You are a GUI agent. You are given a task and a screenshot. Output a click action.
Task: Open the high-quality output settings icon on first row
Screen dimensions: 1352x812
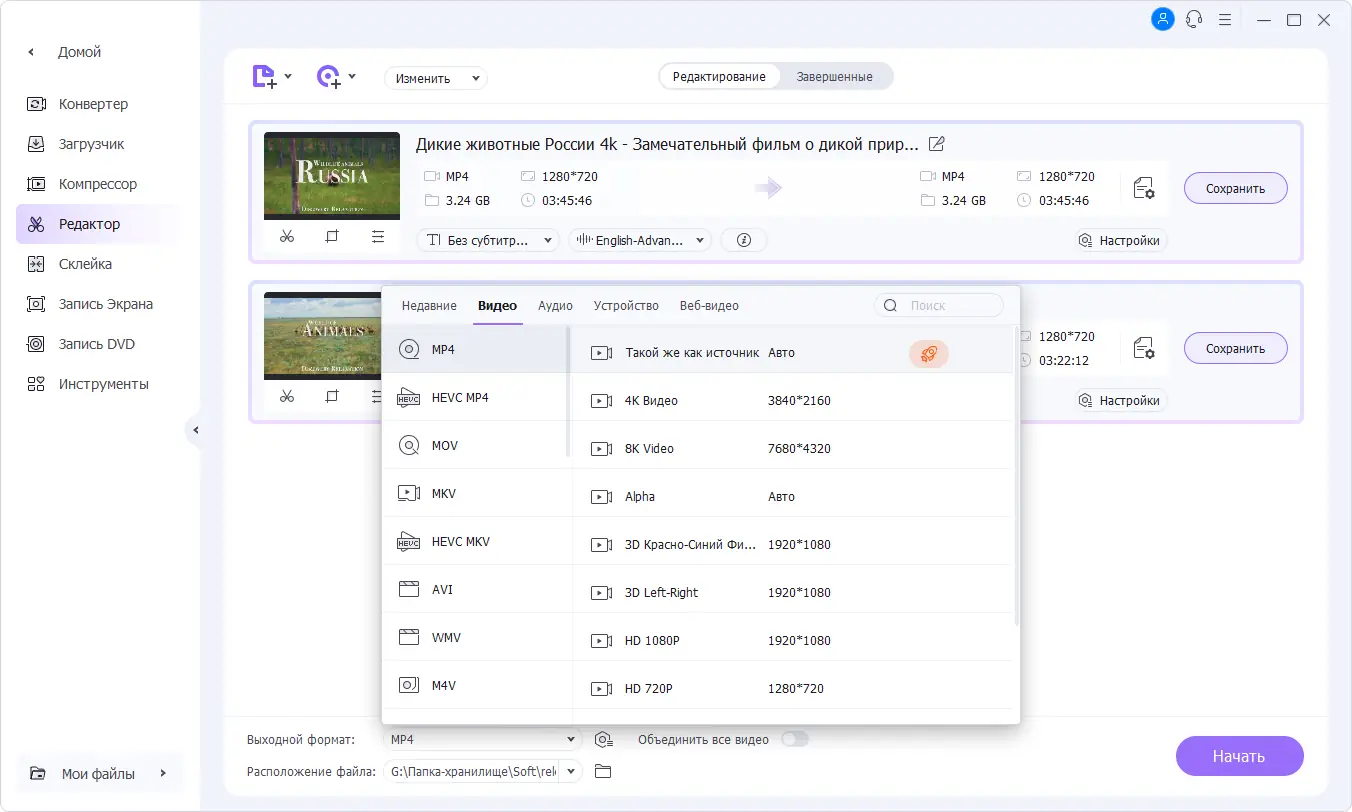point(1144,187)
